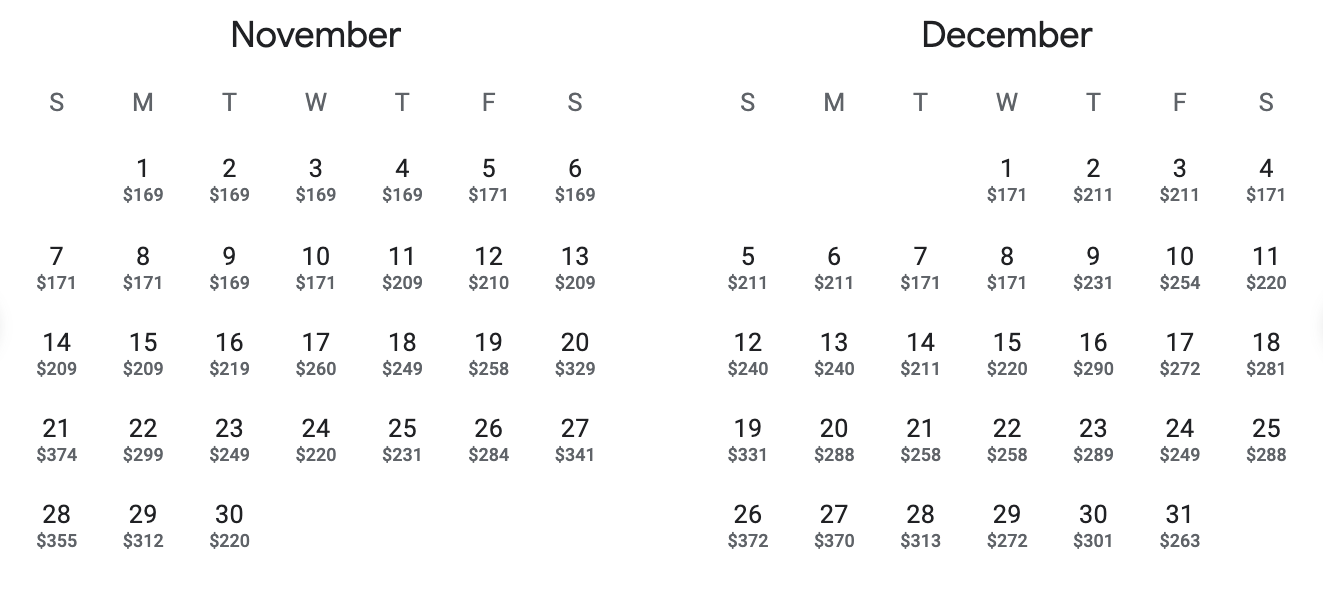Choose December 31 at $263
This screenshot has width=1323, height=593.
coord(1180,526)
